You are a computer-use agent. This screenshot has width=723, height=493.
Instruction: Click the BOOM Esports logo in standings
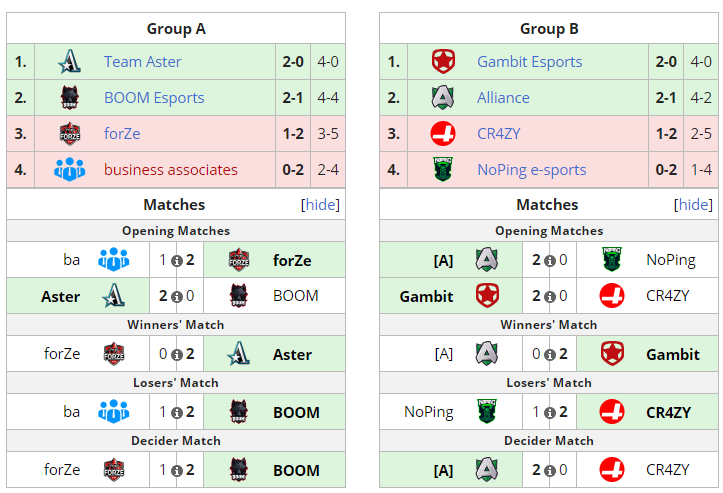(69, 98)
